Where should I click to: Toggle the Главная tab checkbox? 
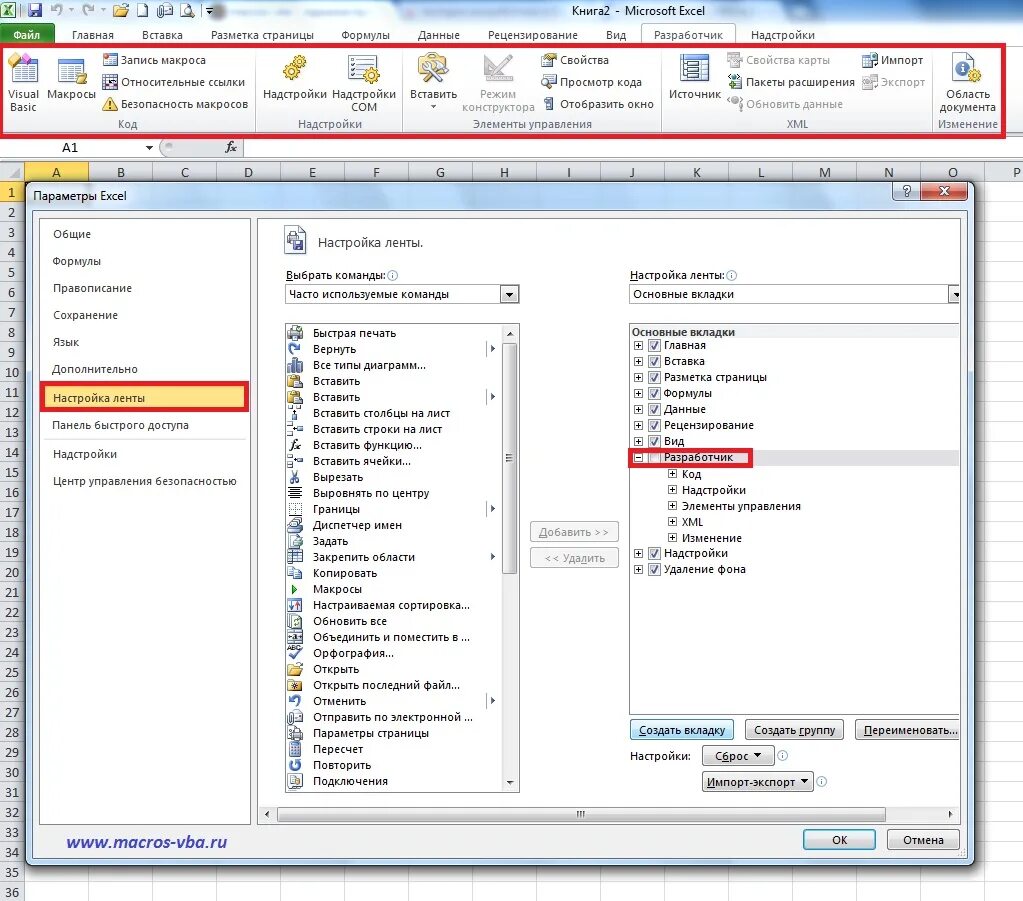(x=654, y=345)
